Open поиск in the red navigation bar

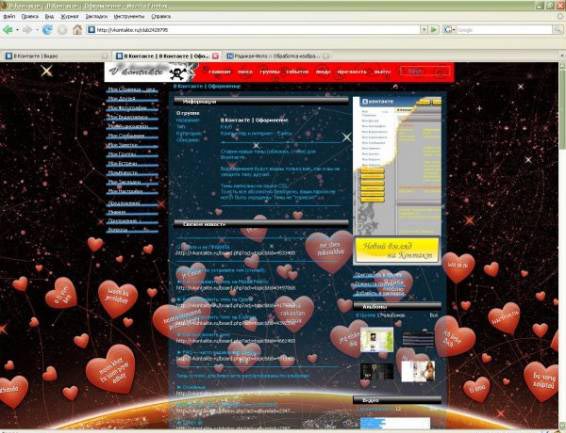245,72
